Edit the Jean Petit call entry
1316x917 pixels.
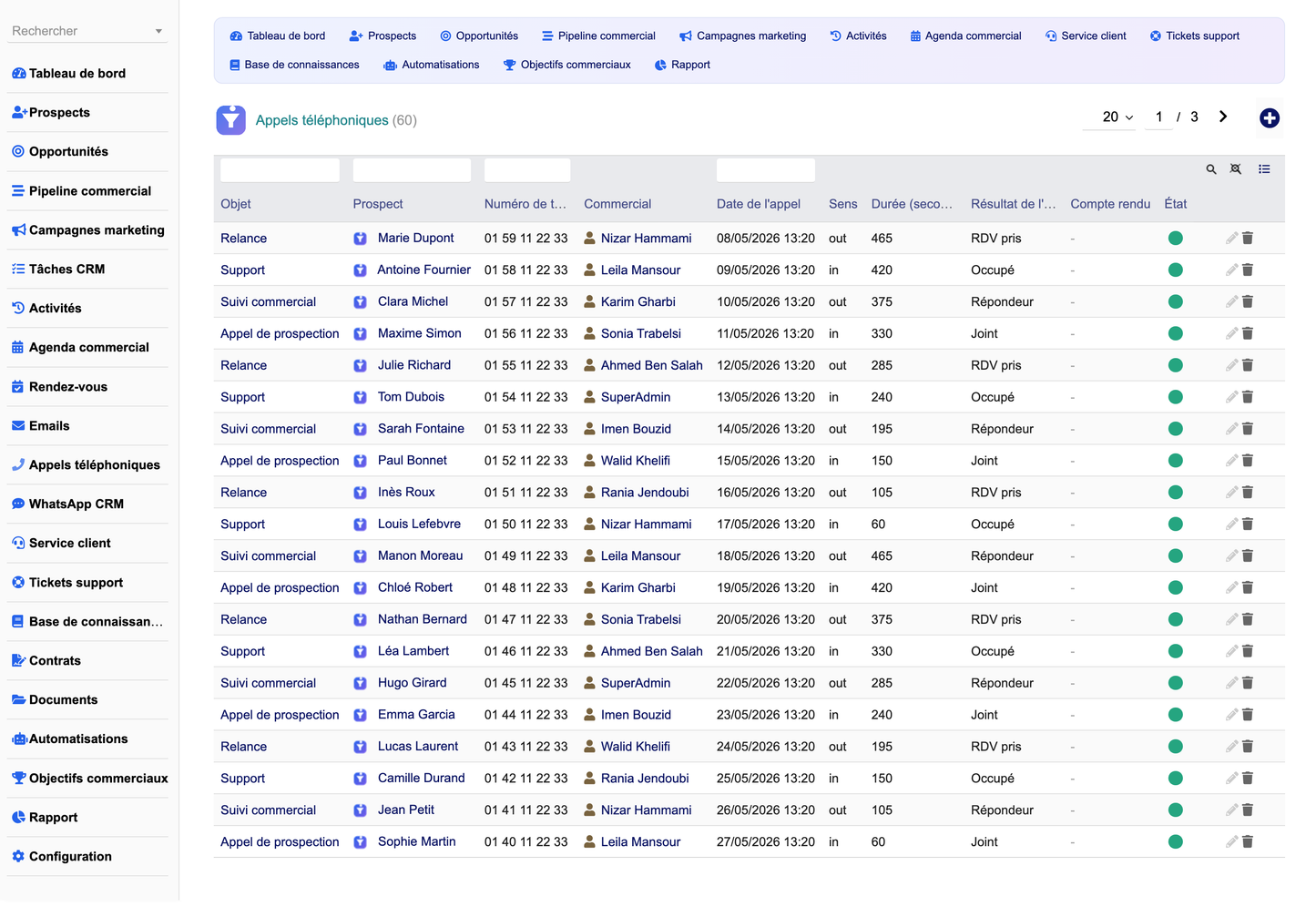coord(1231,810)
